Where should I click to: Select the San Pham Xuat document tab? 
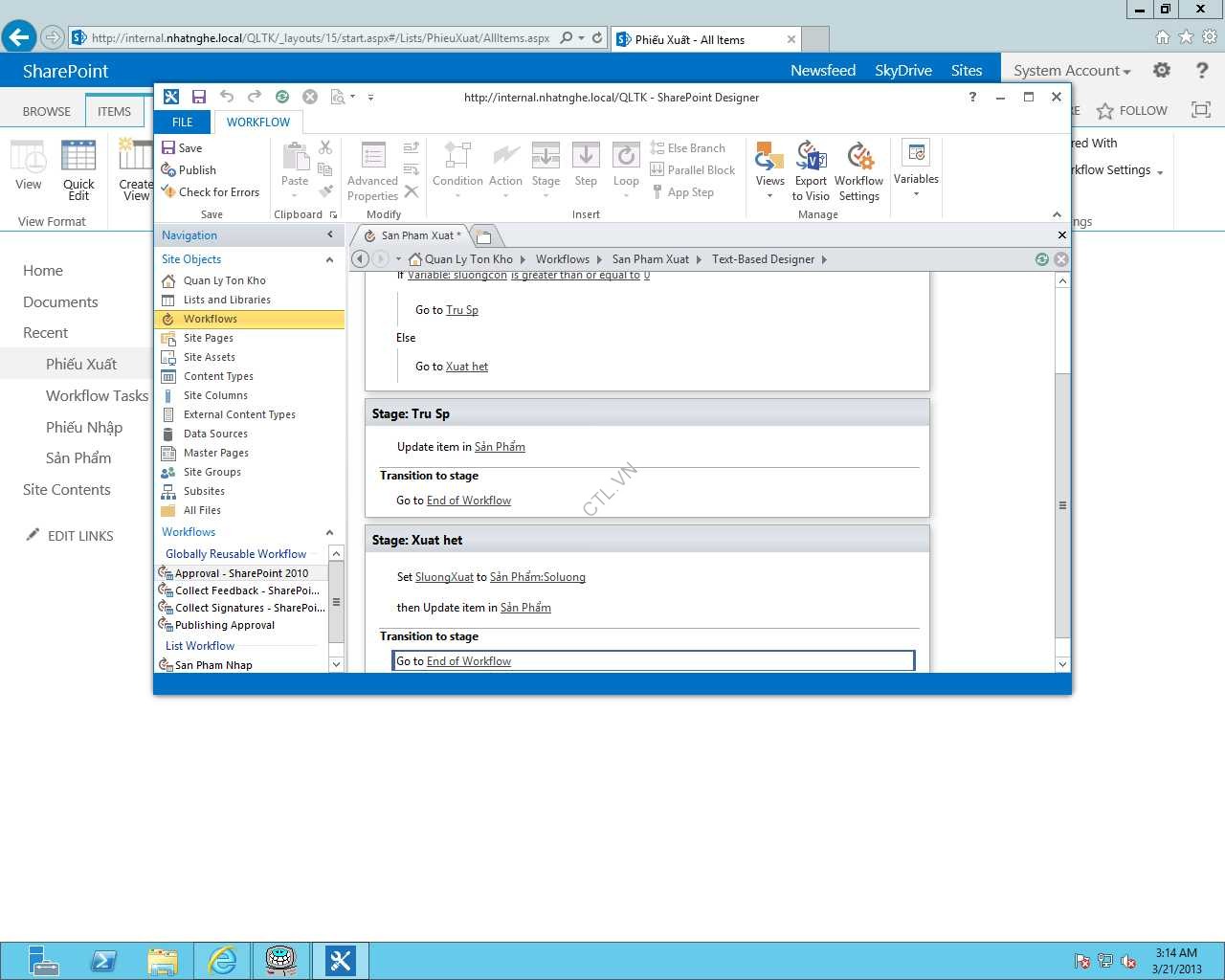[x=416, y=235]
